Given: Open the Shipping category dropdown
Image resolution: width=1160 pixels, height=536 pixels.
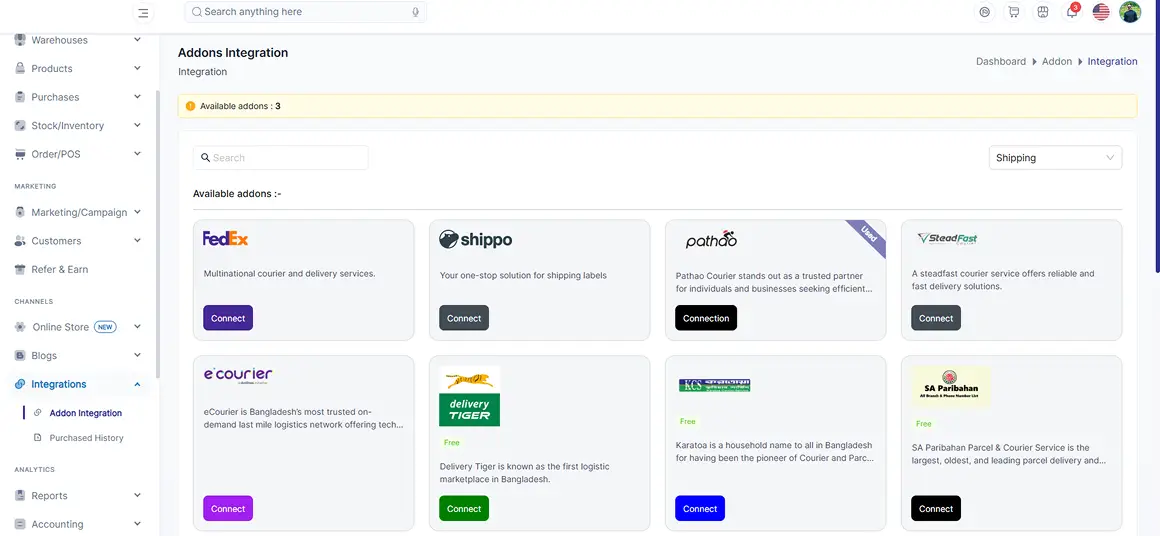Looking at the screenshot, I should pos(1055,157).
